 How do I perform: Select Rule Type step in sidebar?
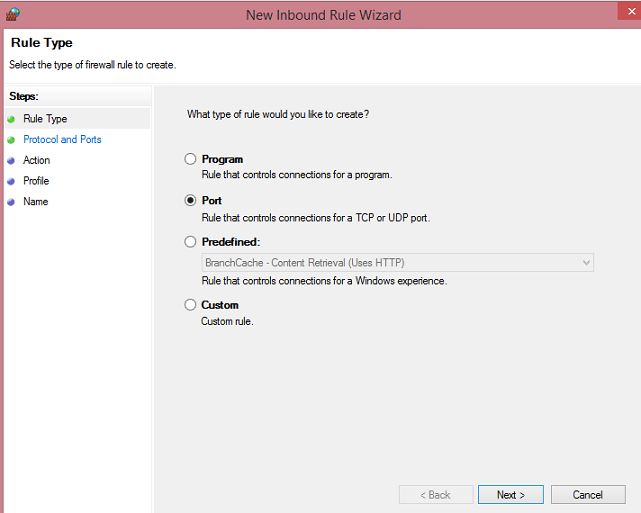click(x=45, y=119)
